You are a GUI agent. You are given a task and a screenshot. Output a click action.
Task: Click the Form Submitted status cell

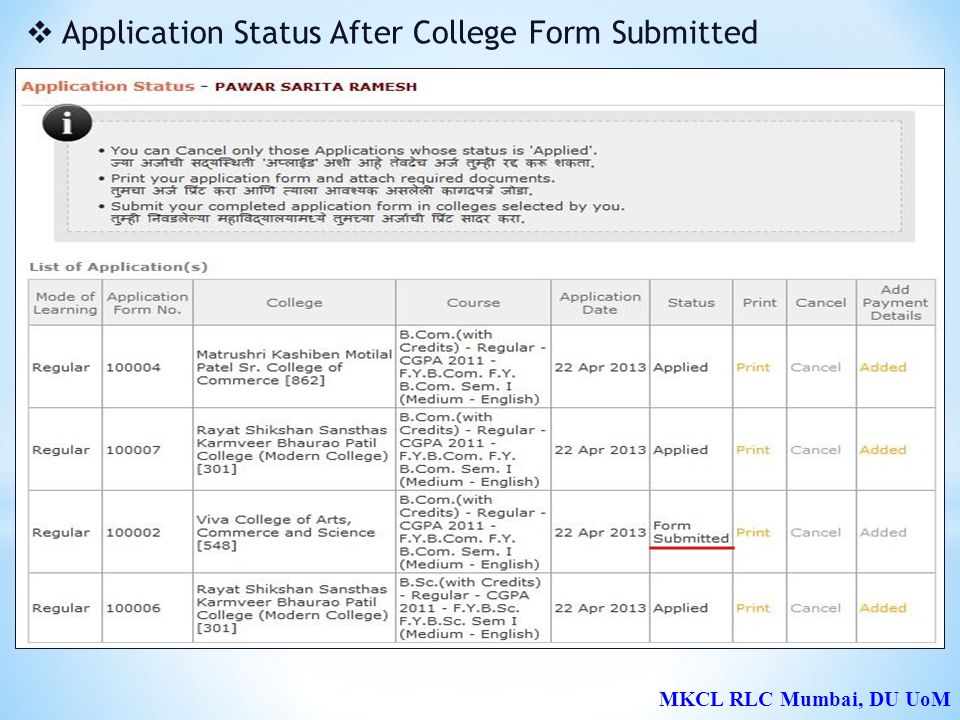pyautogui.click(x=691, y=532)
